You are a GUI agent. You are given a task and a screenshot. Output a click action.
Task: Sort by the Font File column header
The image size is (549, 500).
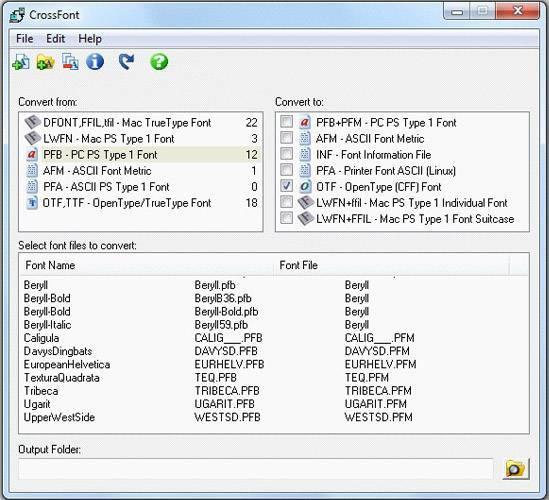click(391, 265)
